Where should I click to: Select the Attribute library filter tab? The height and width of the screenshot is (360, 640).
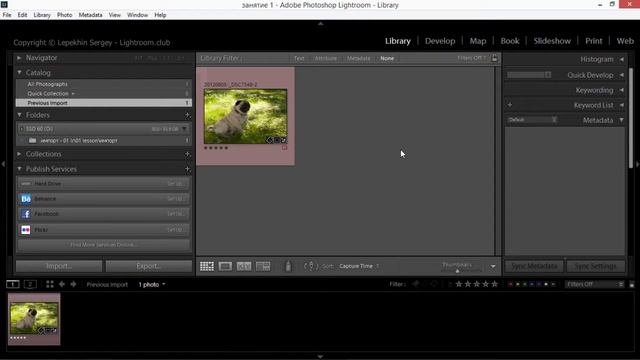(x=326, y=58)
